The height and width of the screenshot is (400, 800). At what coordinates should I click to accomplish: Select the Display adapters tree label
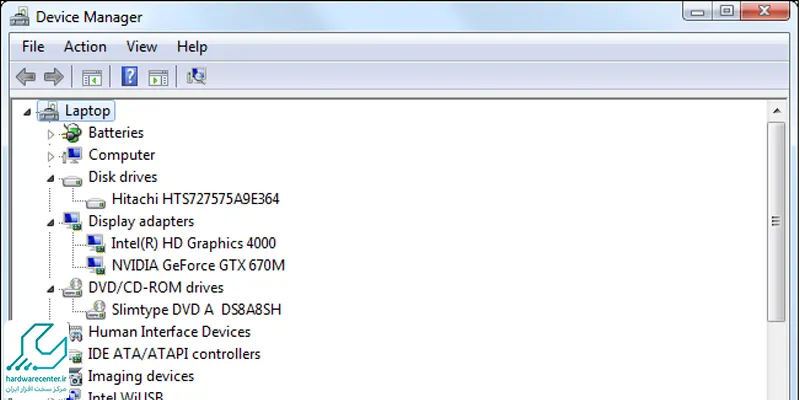coord(141,221)
